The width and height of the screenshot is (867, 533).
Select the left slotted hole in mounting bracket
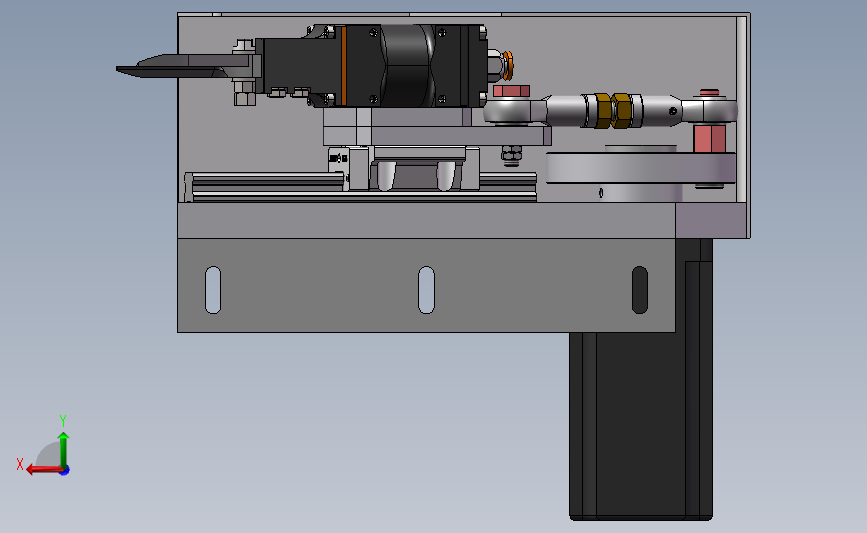(213, 290)
